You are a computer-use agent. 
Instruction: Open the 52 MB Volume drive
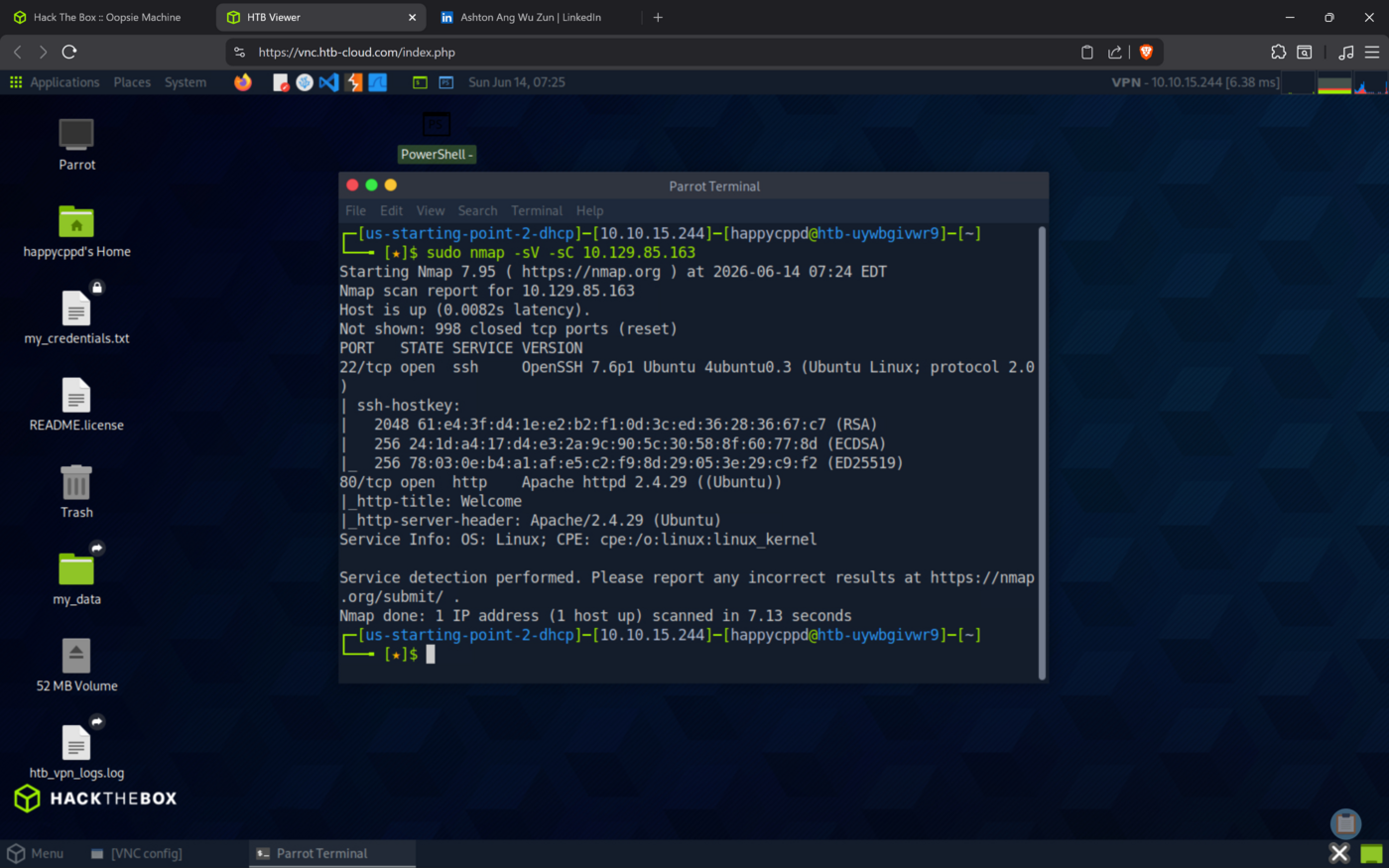click(x=76, y=665)
